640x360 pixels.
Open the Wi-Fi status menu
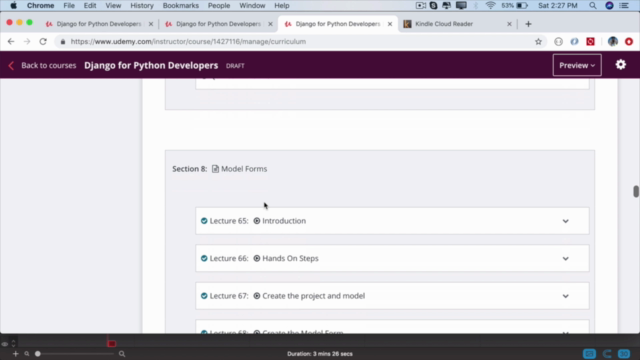coord(490,6)
